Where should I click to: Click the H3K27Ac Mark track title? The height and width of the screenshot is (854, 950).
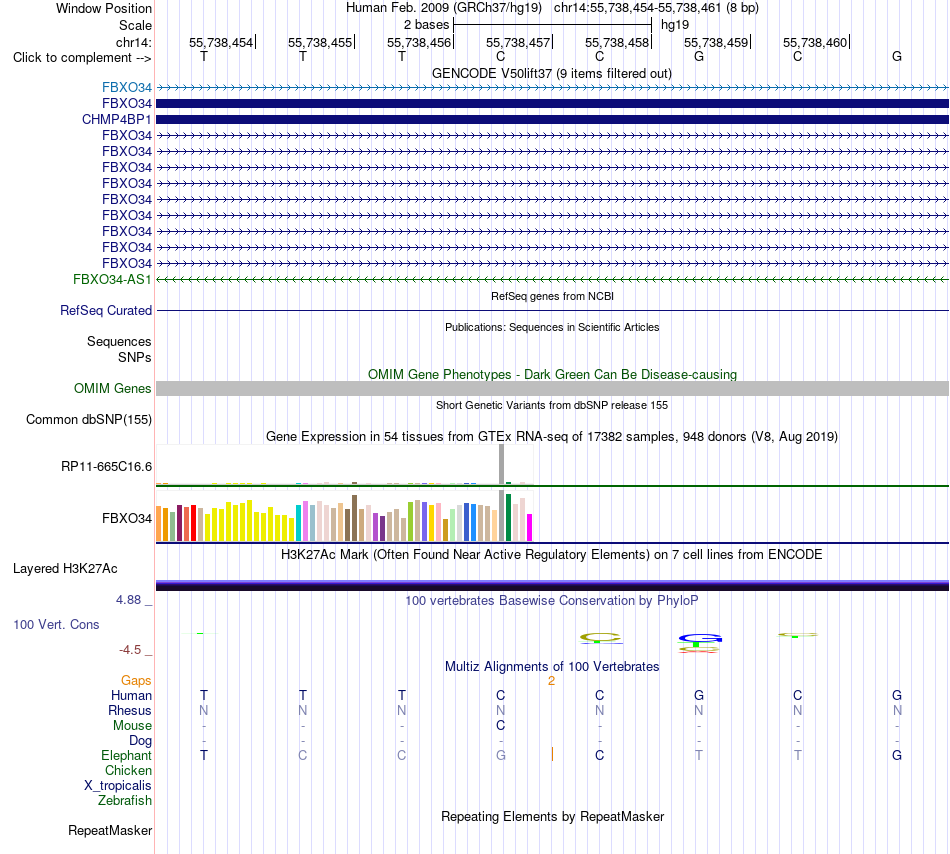pyautogui.click(x=552, y=555)
